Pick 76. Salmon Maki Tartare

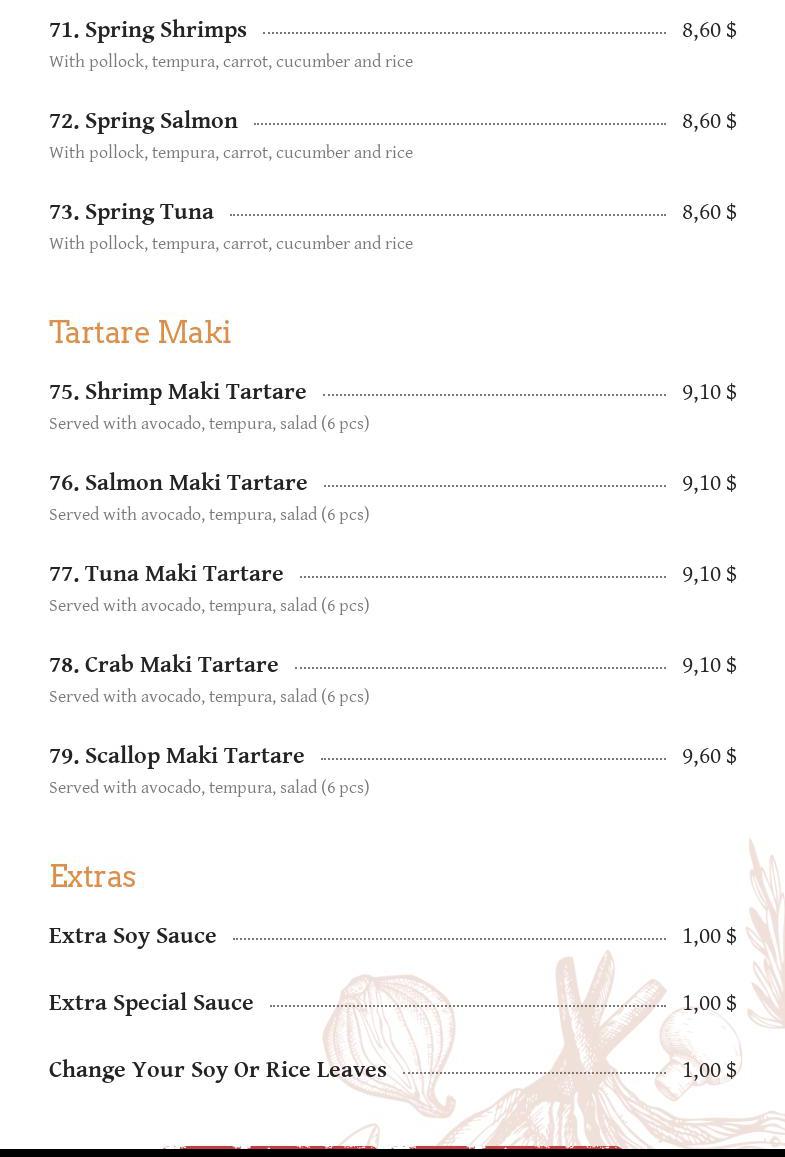178,483
